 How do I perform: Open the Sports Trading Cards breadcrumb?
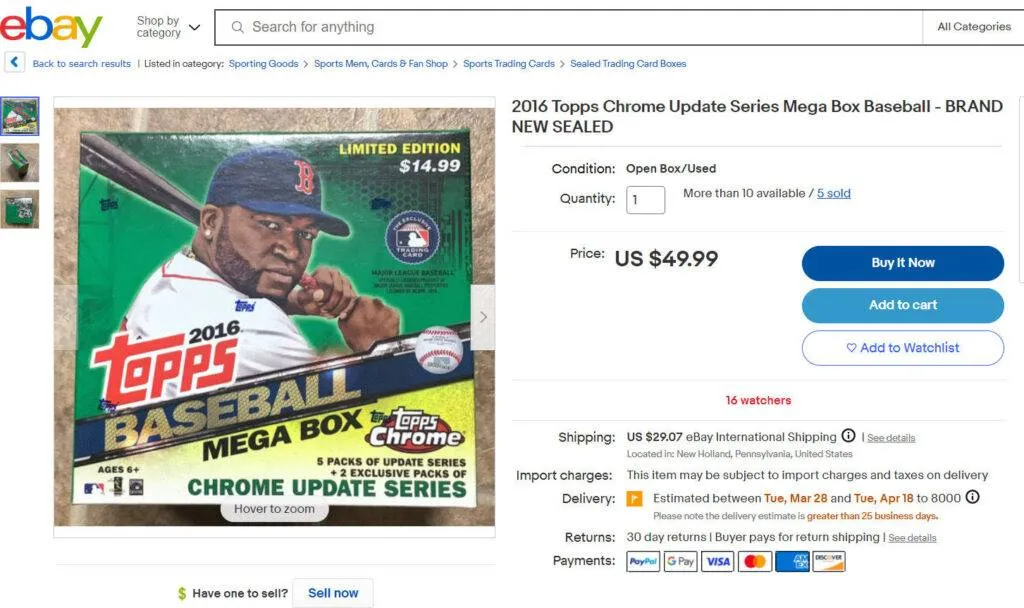pos(509,63)
